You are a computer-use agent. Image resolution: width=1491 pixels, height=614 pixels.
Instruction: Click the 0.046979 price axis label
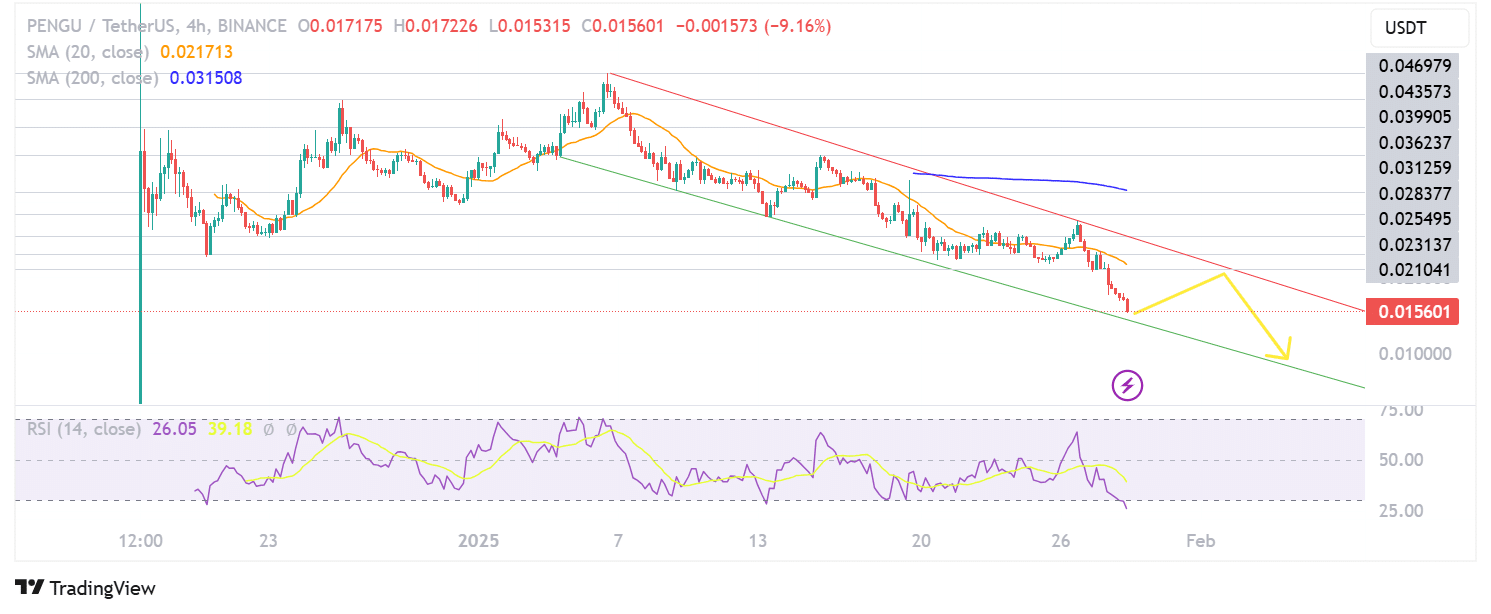click(x=1413, y=66)
